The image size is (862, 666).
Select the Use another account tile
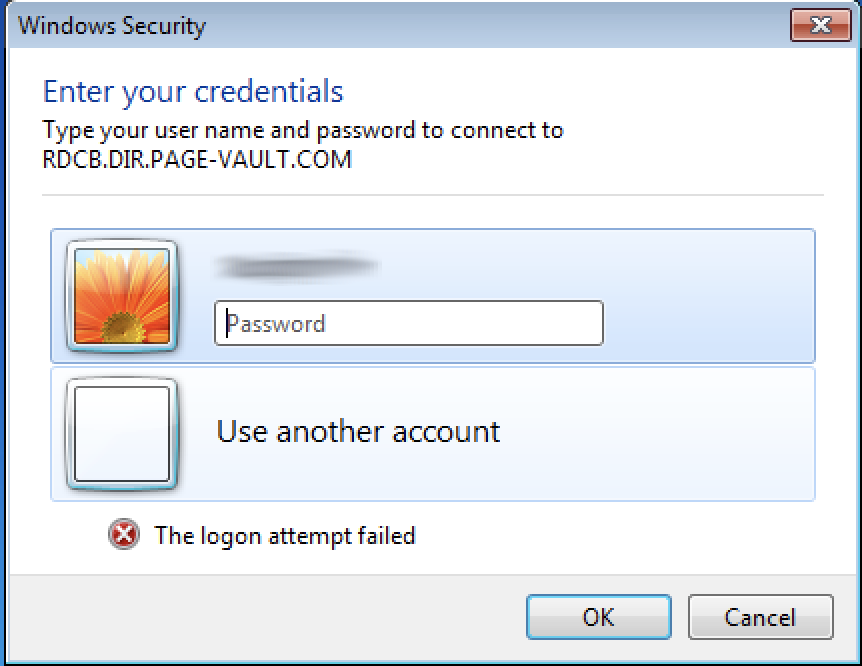433,434
